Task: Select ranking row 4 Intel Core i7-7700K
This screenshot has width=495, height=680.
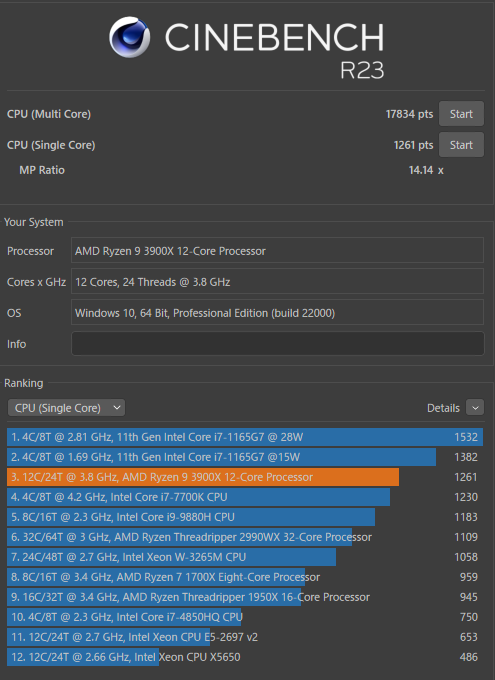Action: (245, 497)
